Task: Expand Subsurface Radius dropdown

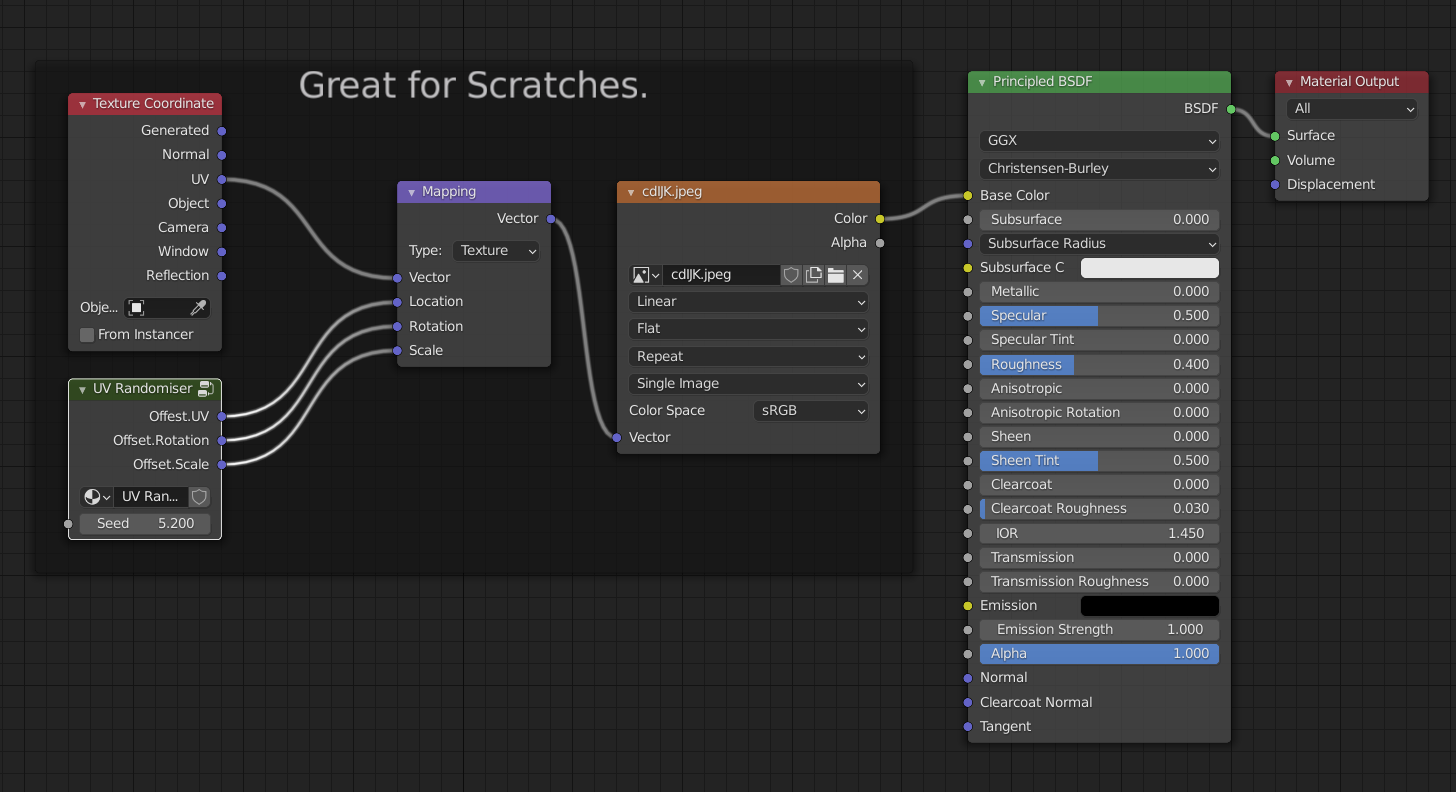Action: pos(1099,243)
